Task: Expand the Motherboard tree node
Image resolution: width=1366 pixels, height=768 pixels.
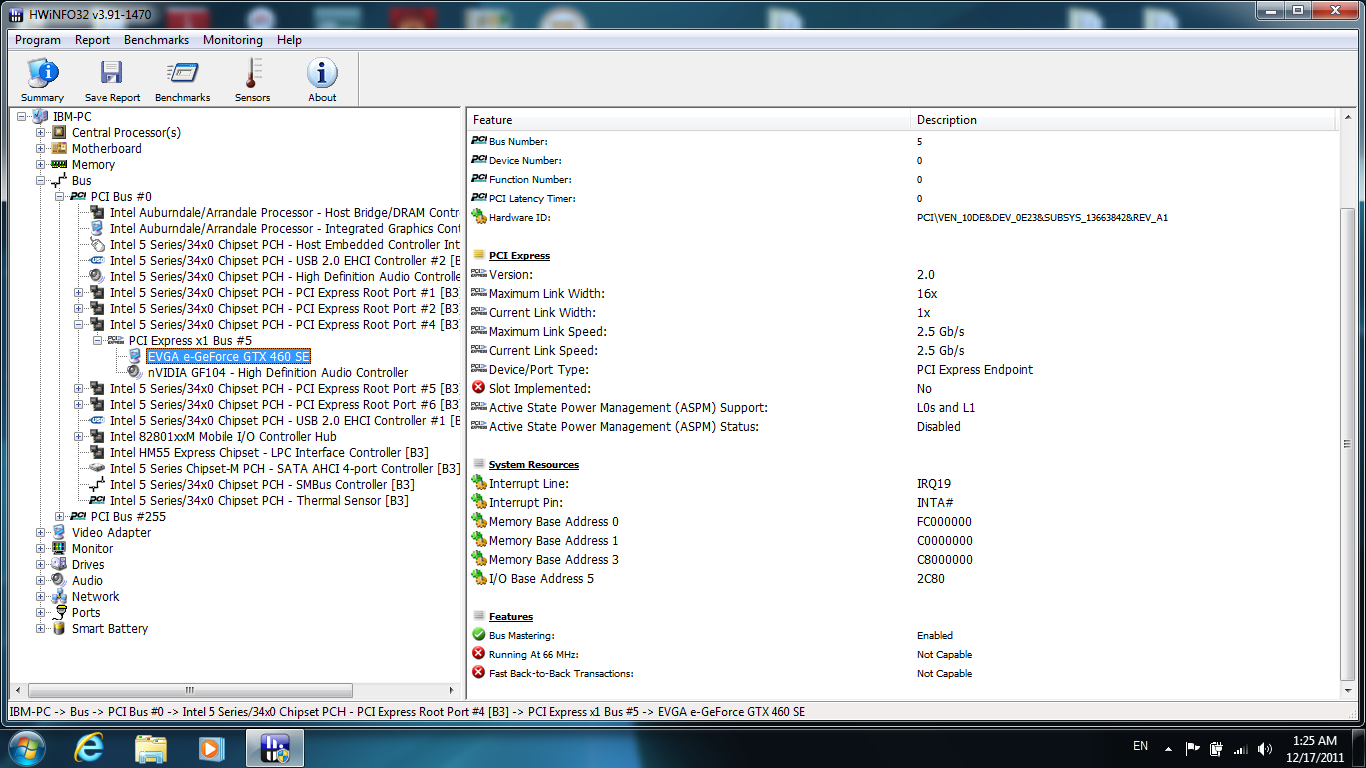Action: tap(41, 148)
